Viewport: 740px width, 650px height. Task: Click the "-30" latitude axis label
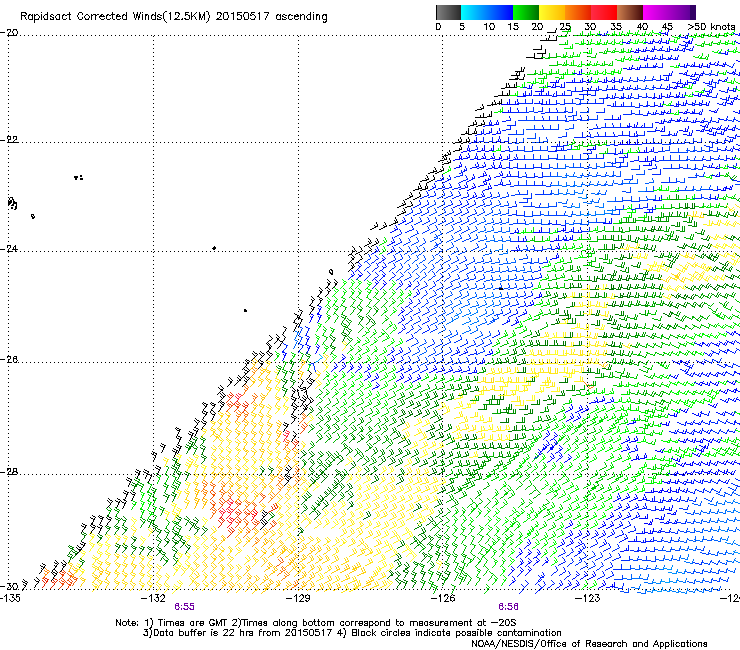[10, 586]
